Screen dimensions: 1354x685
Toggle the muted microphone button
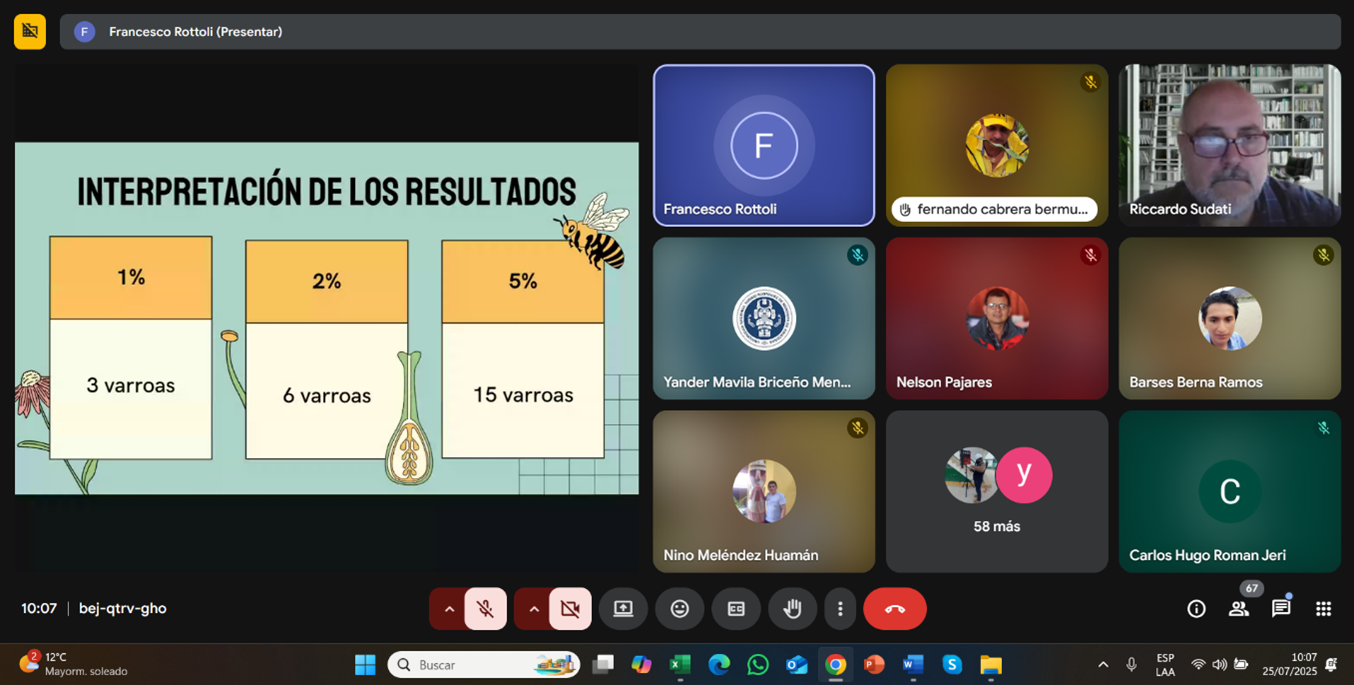click(485, 609)
